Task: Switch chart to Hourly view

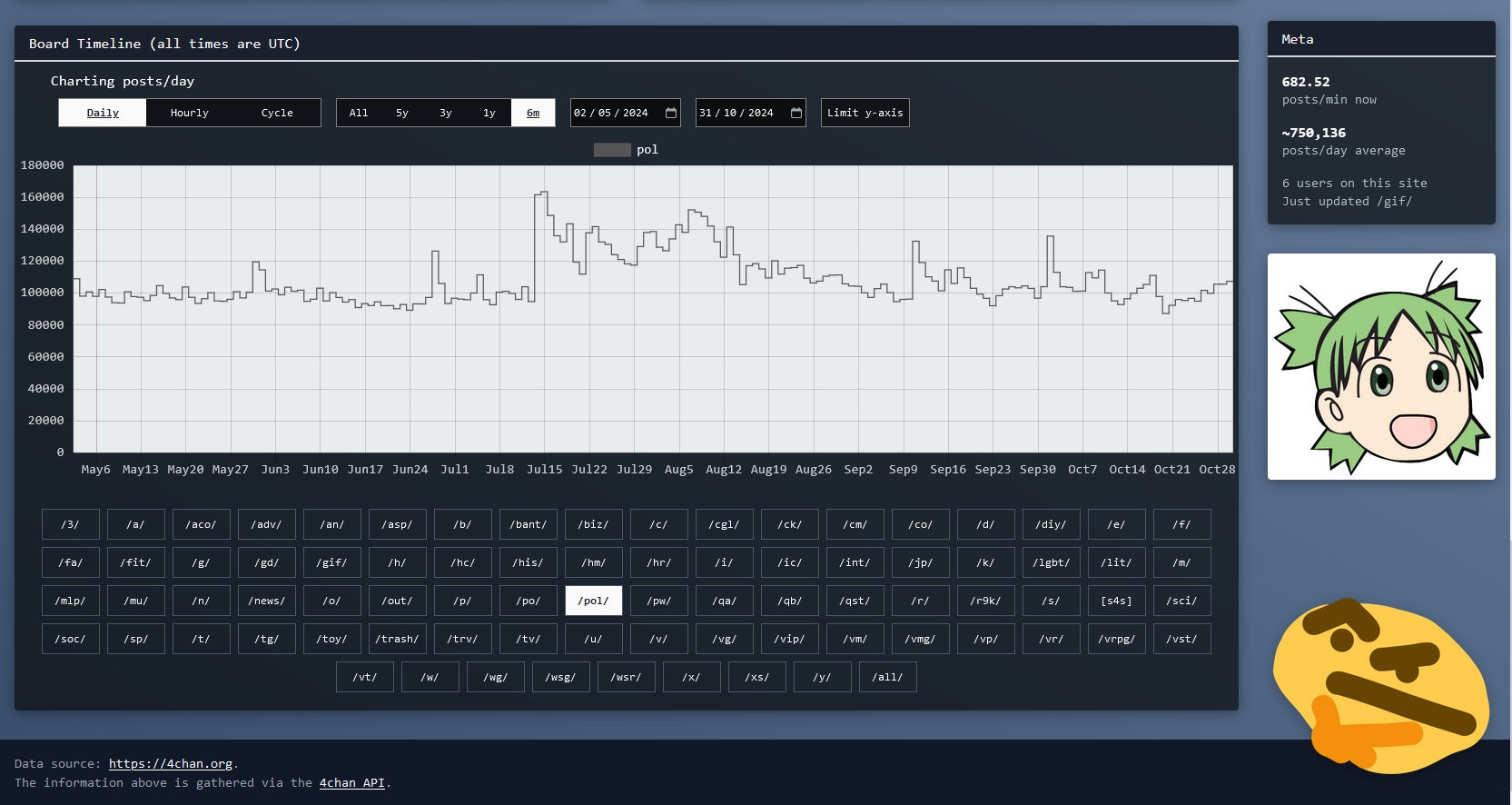Action: click(x=189, y=113)
